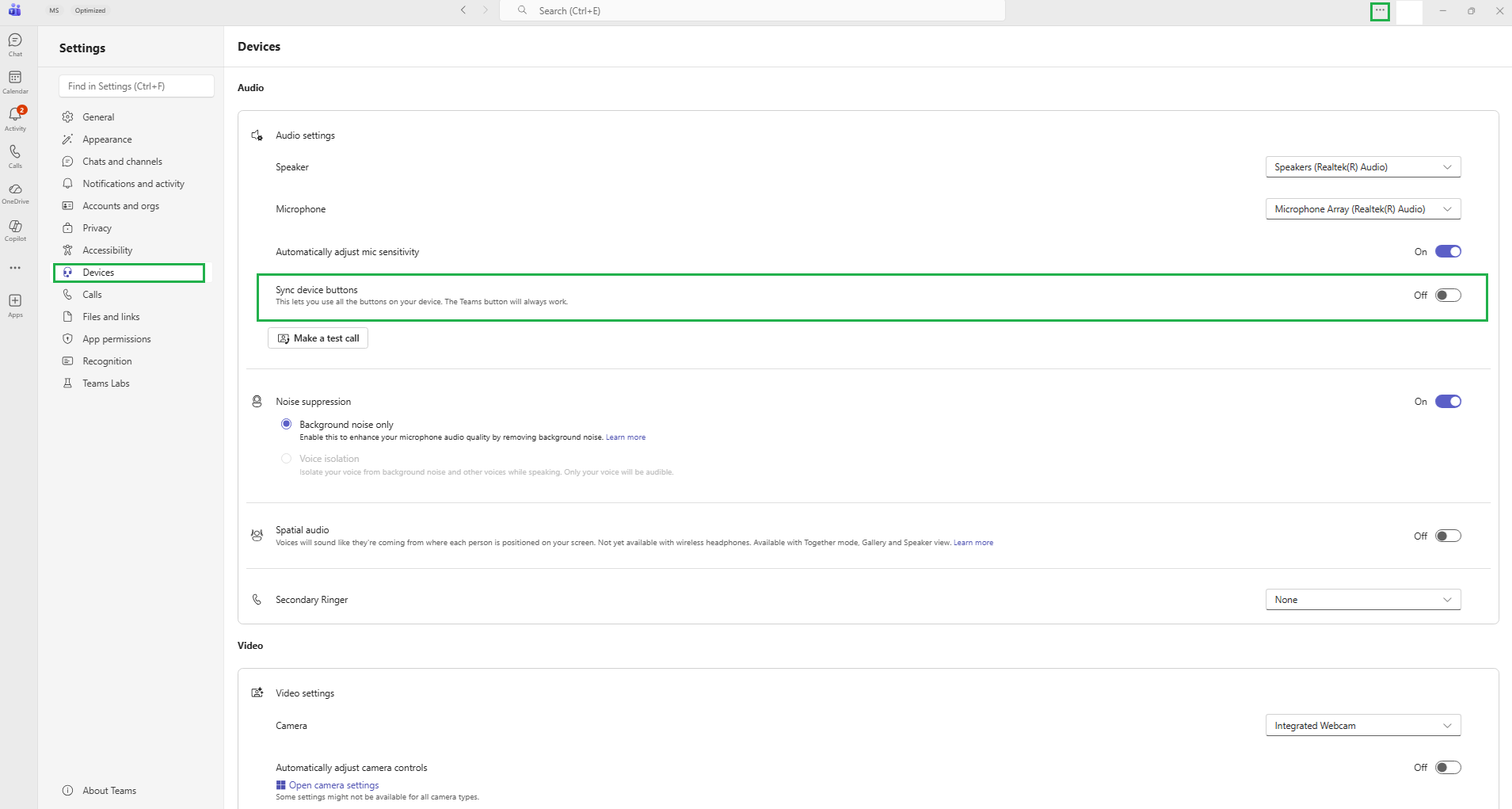
Task: Click the profile avatar in title bar
Action: 1409,11
